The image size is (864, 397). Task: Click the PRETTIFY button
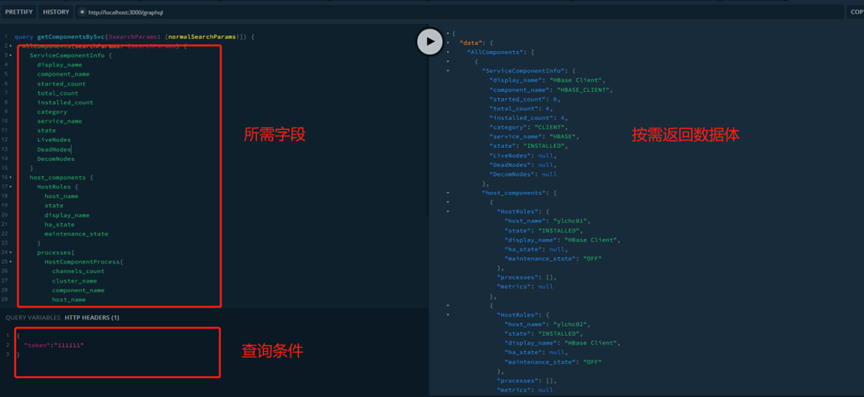19,12
